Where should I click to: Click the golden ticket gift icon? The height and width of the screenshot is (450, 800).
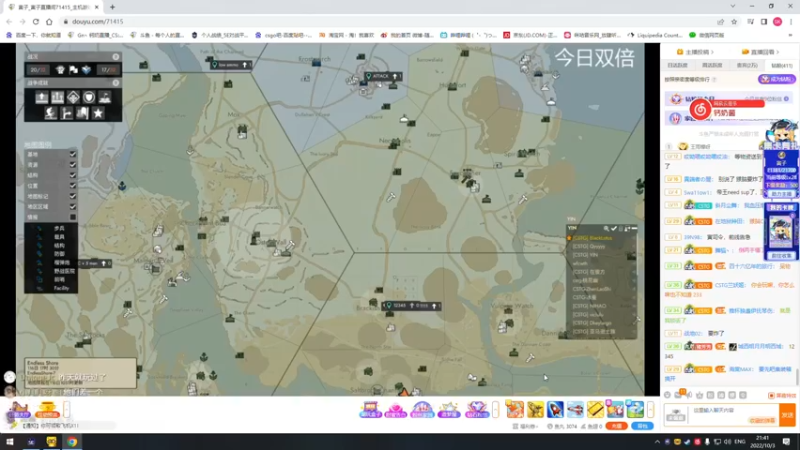pos(595,409)
